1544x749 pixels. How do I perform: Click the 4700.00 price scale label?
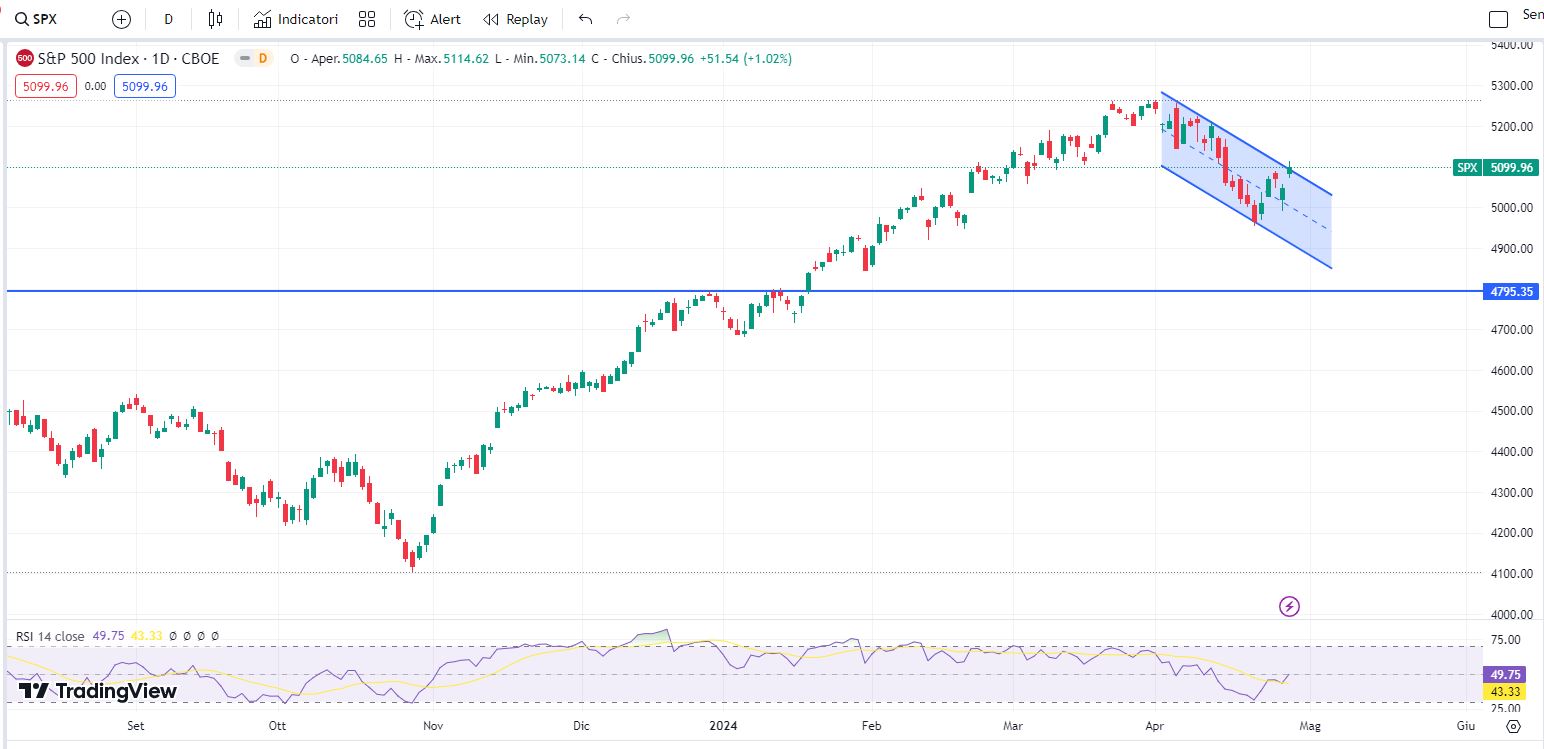[x=1512, y=330]
